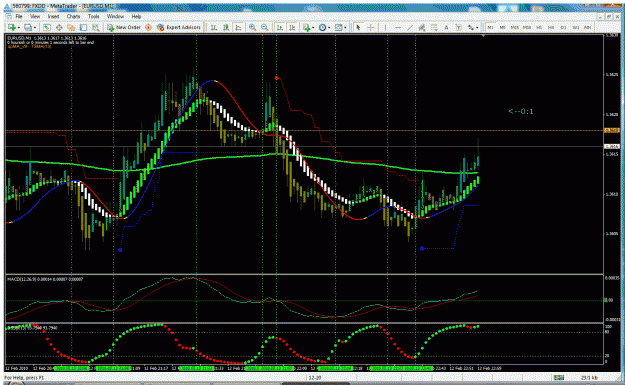This screenshot has width=625, height=385.
Task: Open the File menu
Action: tap(19, 17)
